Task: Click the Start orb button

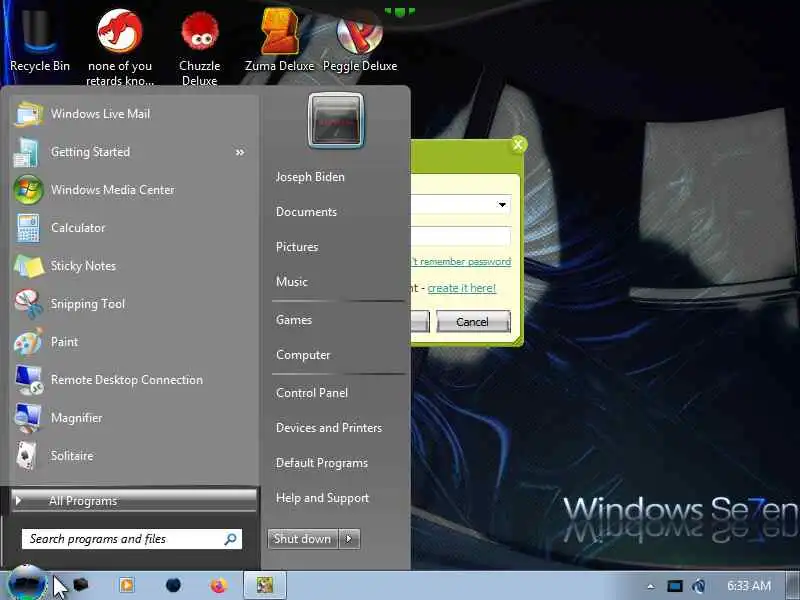Action: click(28, 585)
